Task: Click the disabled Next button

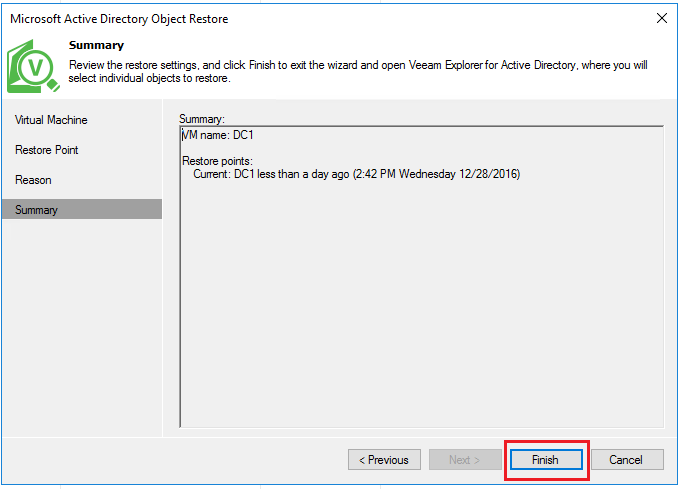Action: (465, 460)
